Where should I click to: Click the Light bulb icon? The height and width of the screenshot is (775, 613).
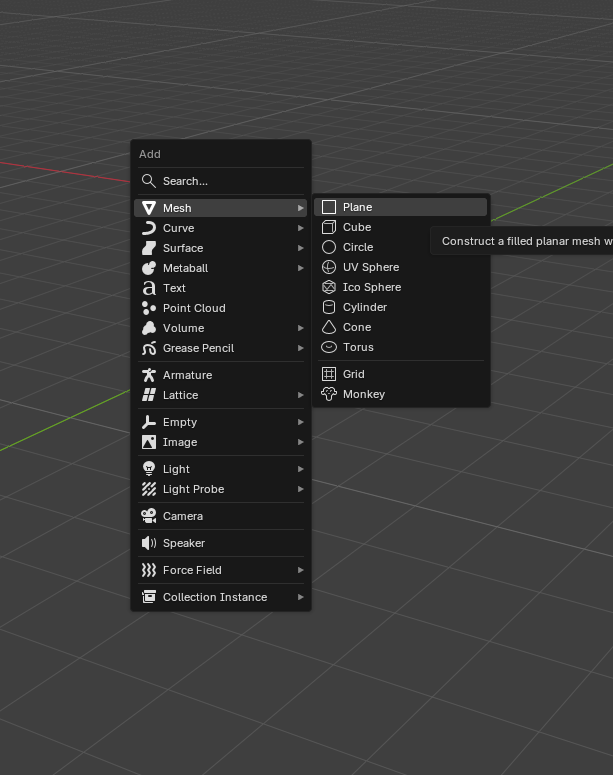coord(149,469)
